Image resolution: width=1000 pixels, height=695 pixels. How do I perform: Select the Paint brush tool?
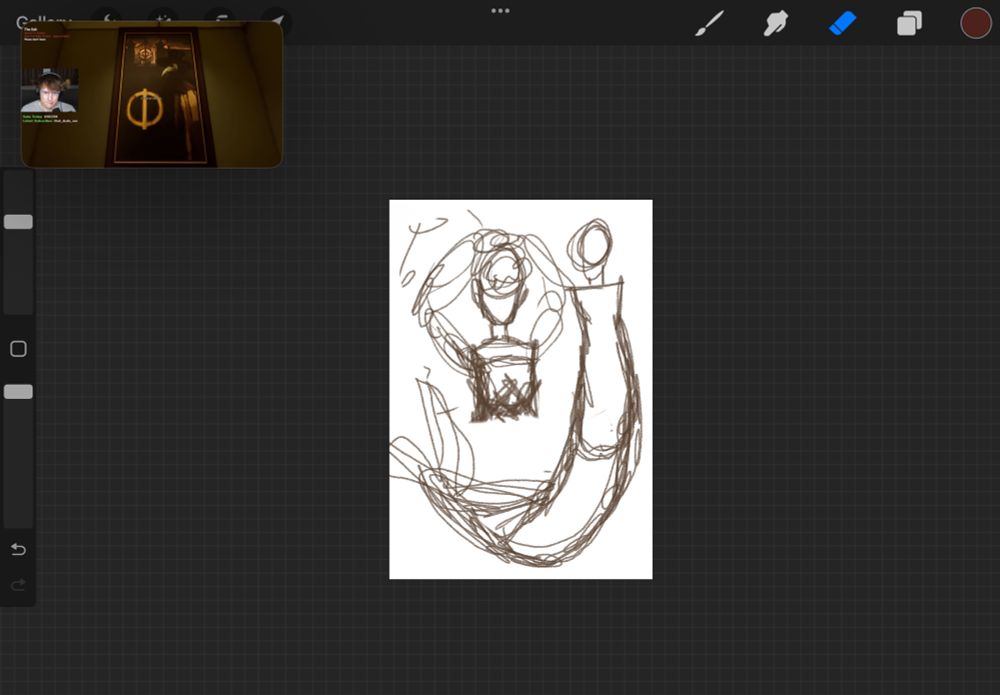(x=709, y=23)
